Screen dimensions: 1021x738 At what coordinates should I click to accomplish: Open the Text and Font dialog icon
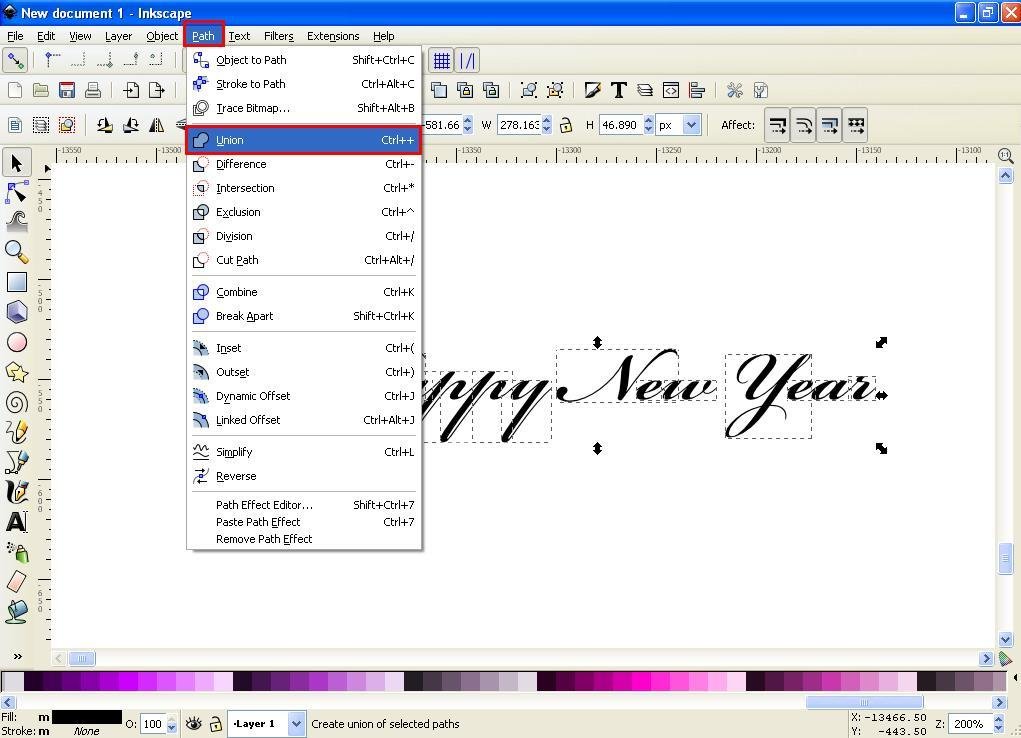[619, 90]
